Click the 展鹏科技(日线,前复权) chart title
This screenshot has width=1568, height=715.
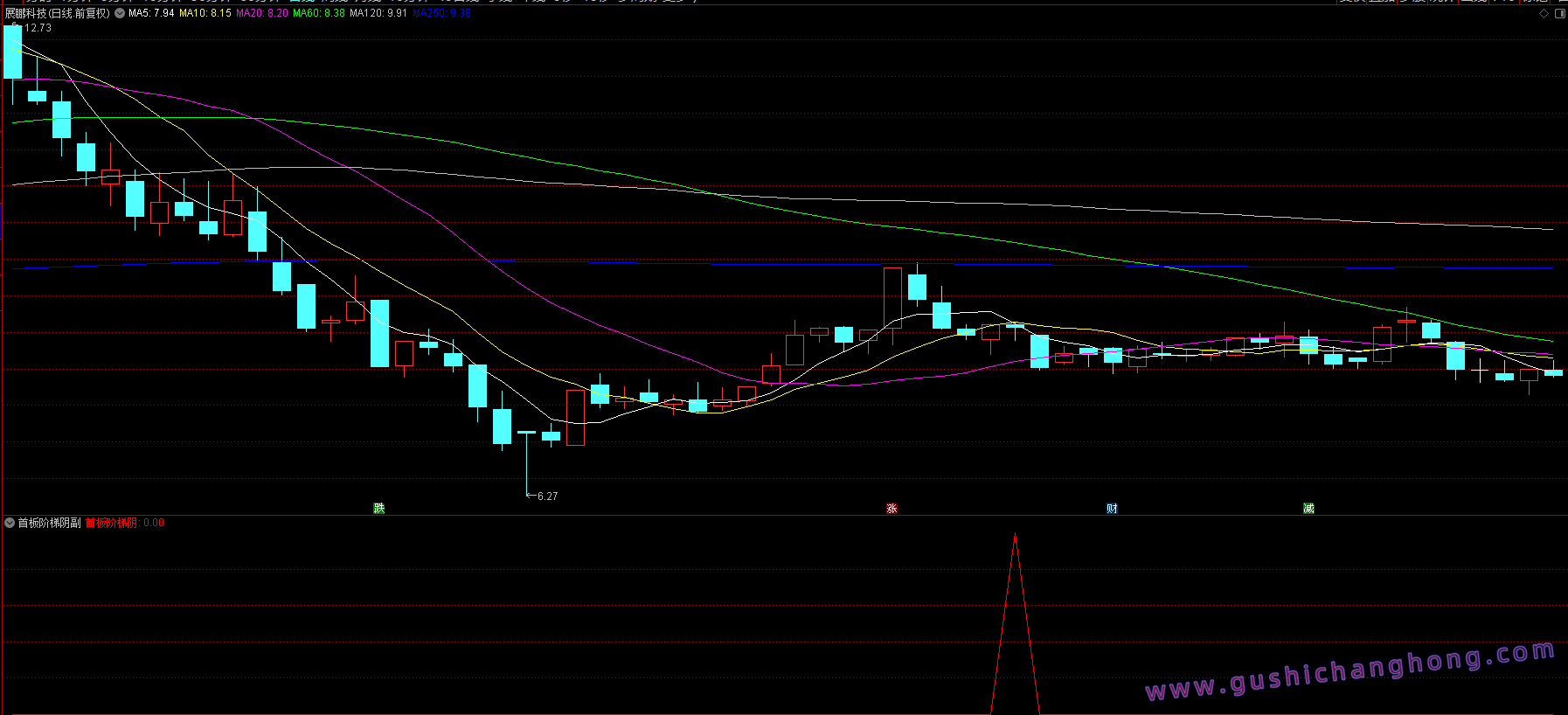(58, 13)
